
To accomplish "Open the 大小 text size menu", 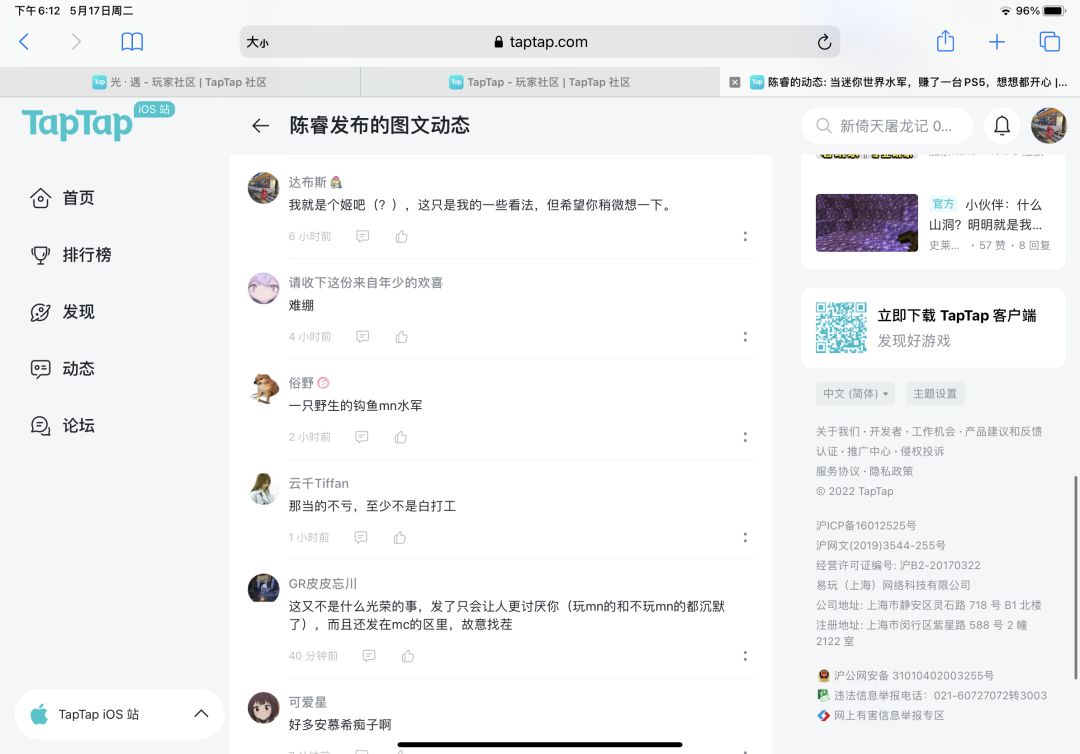I will click(258, 42).
